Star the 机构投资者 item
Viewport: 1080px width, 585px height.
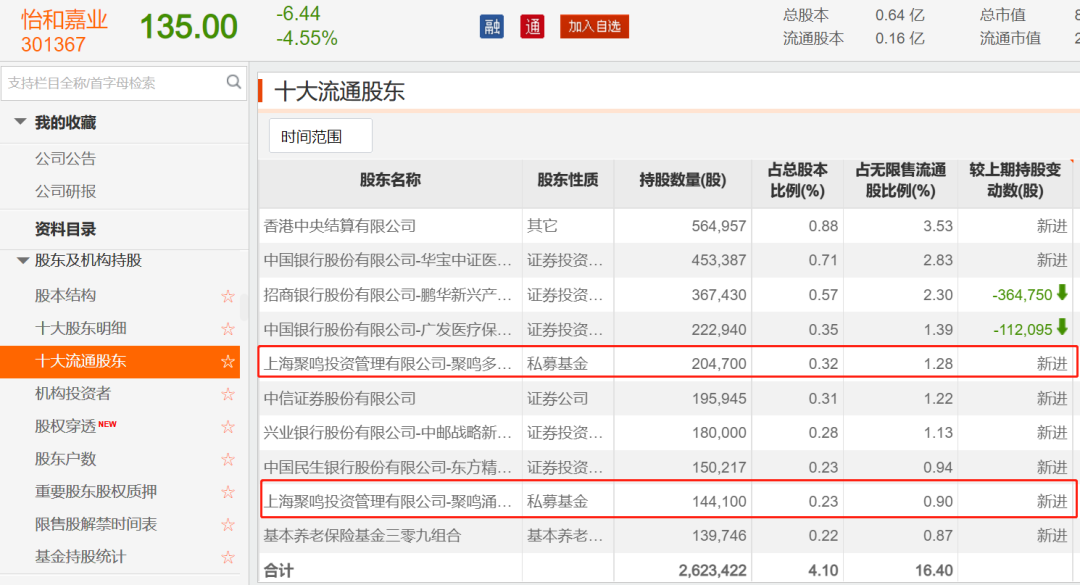tap(228, 394)
